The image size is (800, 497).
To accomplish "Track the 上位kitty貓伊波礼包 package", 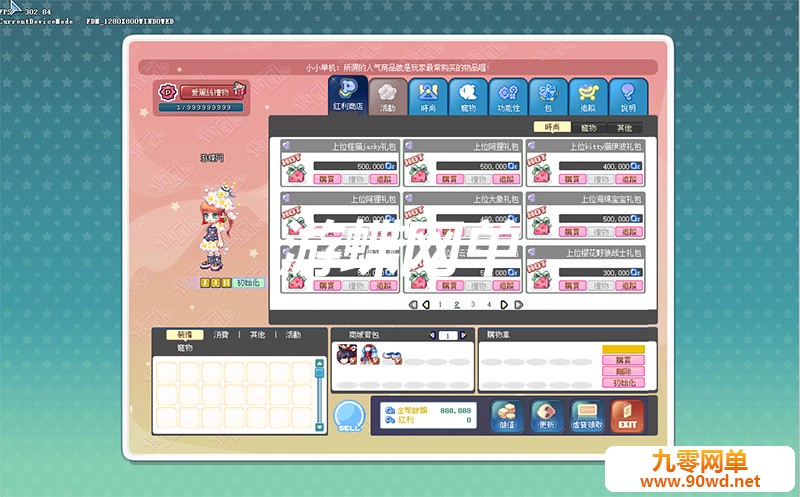I will tap(629, 179).
